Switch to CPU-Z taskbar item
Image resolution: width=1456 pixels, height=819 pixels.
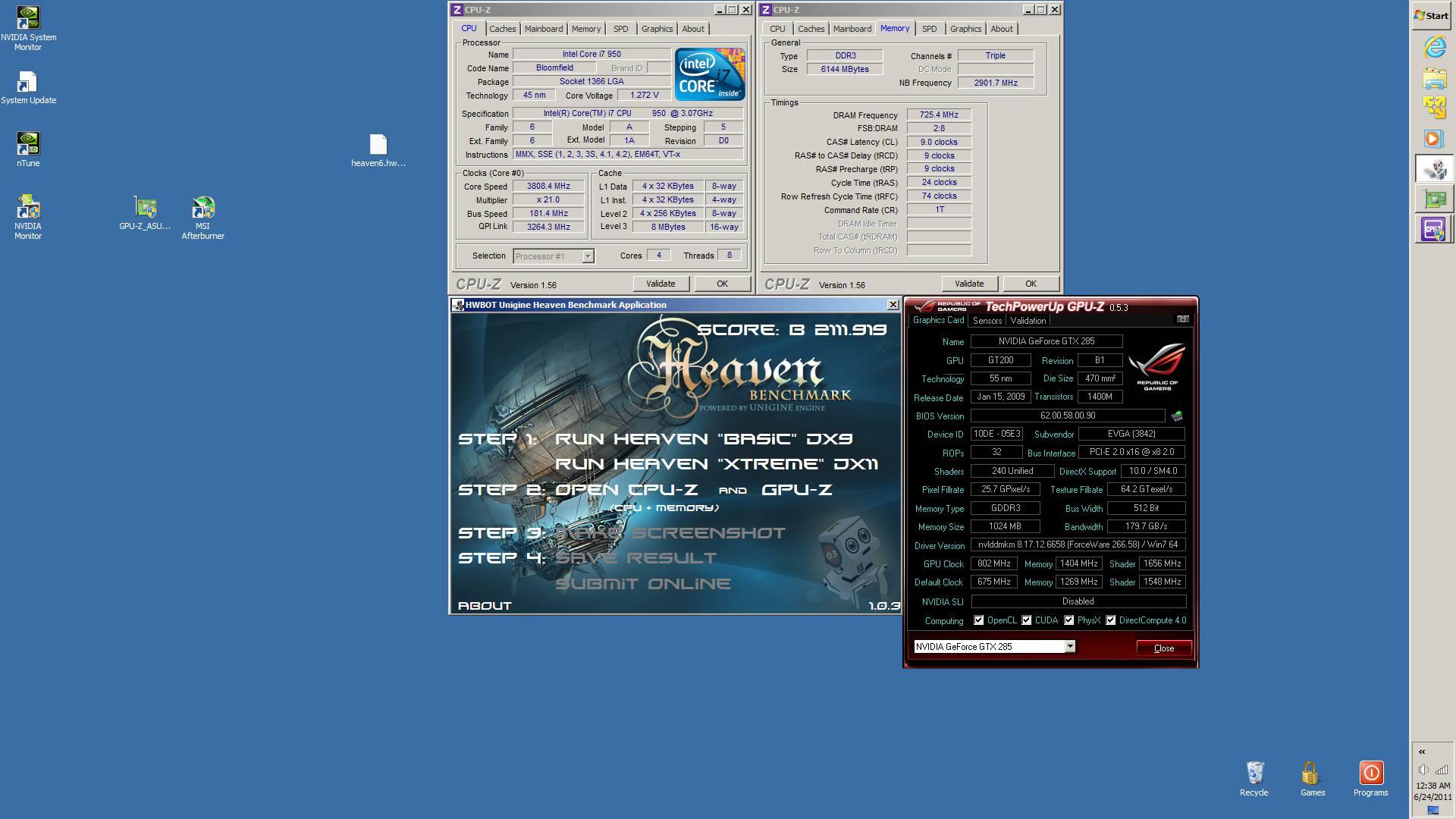(x=1433, y=229)
